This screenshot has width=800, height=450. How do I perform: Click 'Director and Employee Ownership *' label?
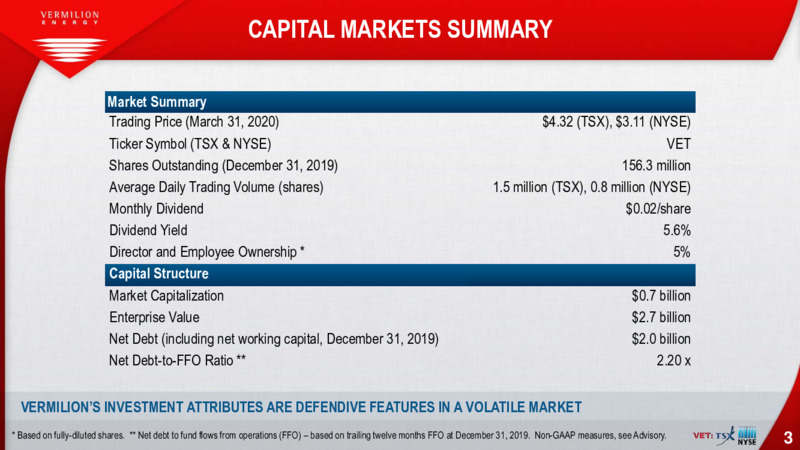(x=207, y=252)
